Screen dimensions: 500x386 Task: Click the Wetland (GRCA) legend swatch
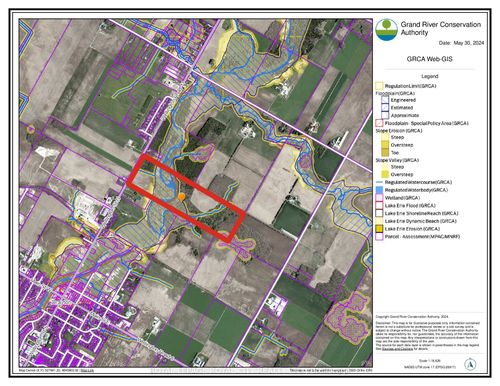click(x=380, y=198)
